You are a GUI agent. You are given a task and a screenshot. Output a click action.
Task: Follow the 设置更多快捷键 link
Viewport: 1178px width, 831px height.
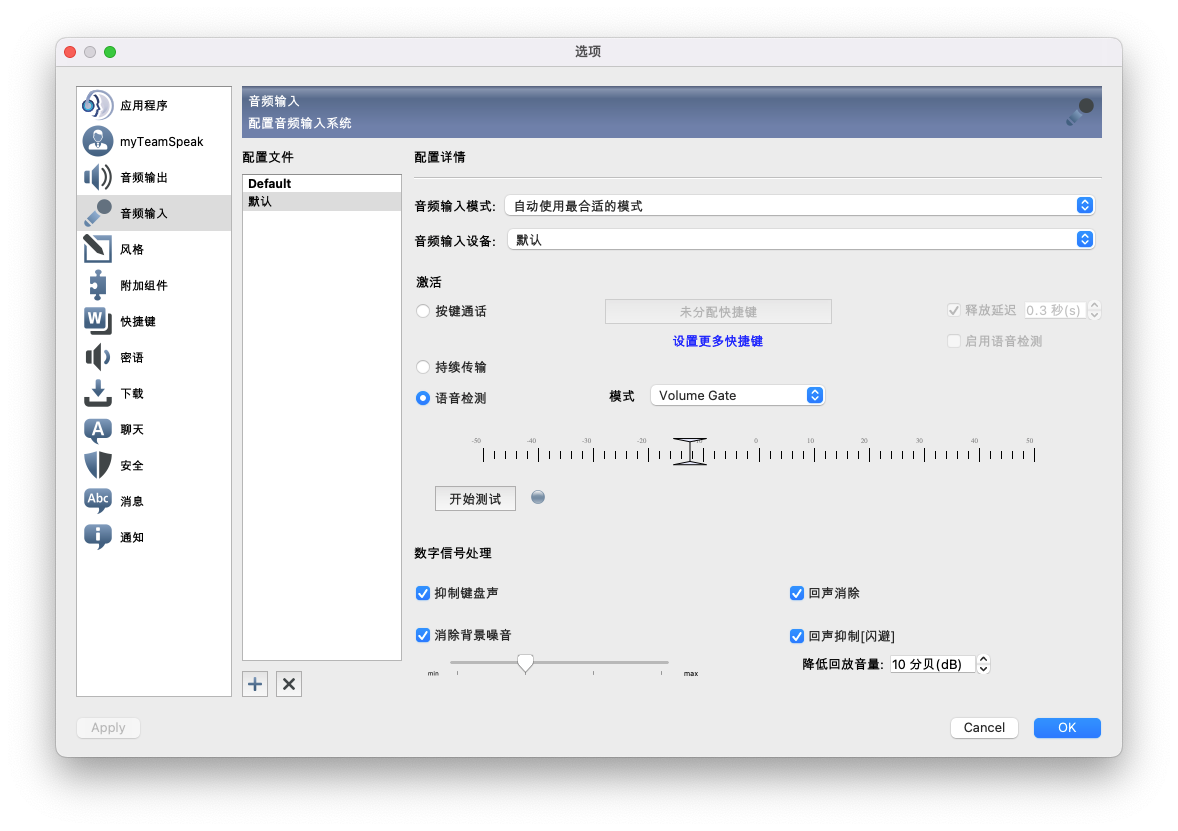tap(717, 341)
